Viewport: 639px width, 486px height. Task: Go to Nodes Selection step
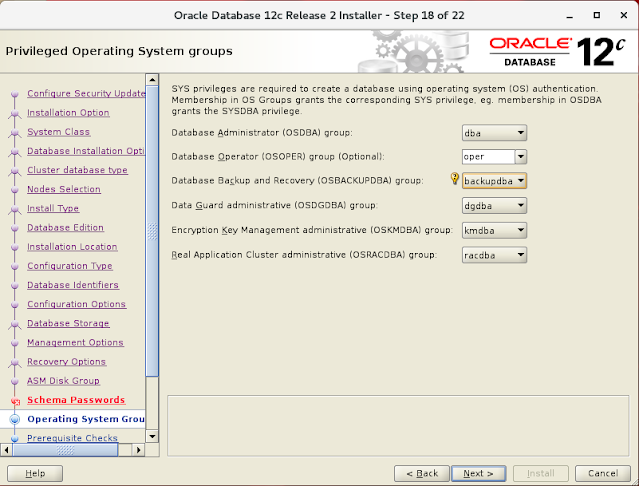coord(64,189)
